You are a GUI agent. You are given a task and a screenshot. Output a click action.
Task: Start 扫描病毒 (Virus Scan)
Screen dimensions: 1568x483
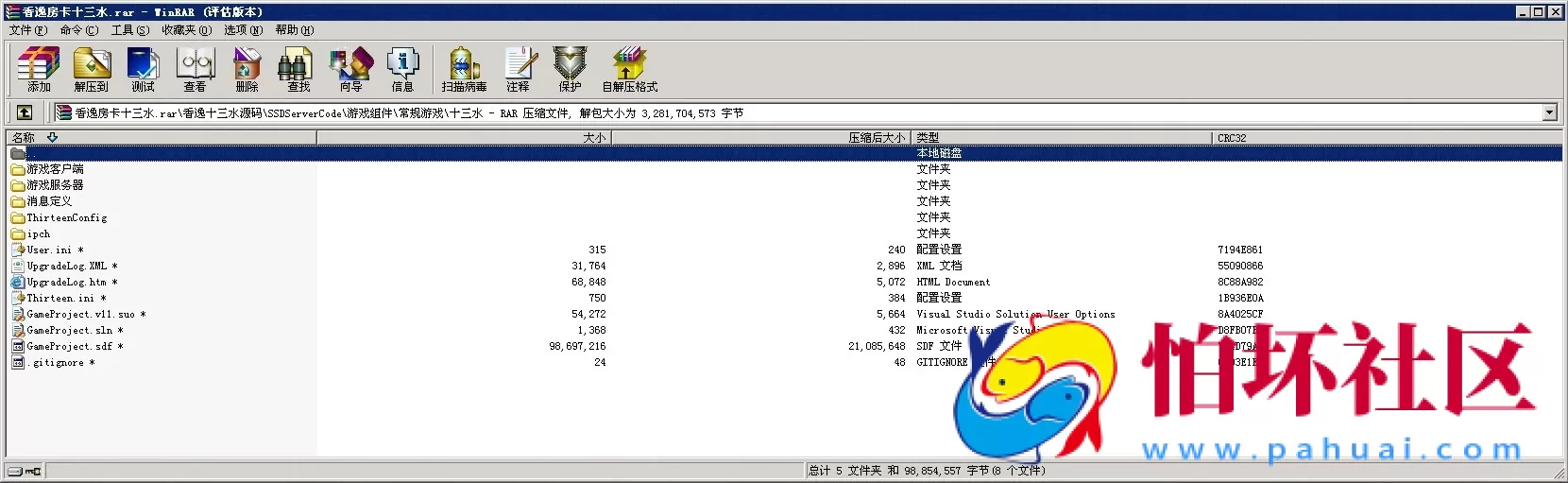point(464,69)
